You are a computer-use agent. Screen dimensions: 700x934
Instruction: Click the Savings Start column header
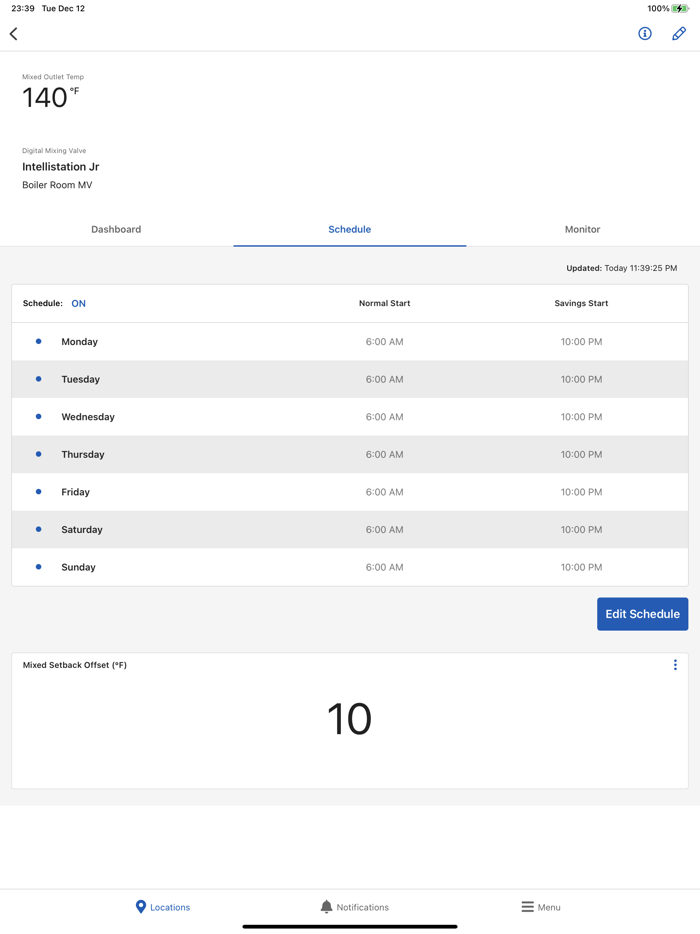581,303
